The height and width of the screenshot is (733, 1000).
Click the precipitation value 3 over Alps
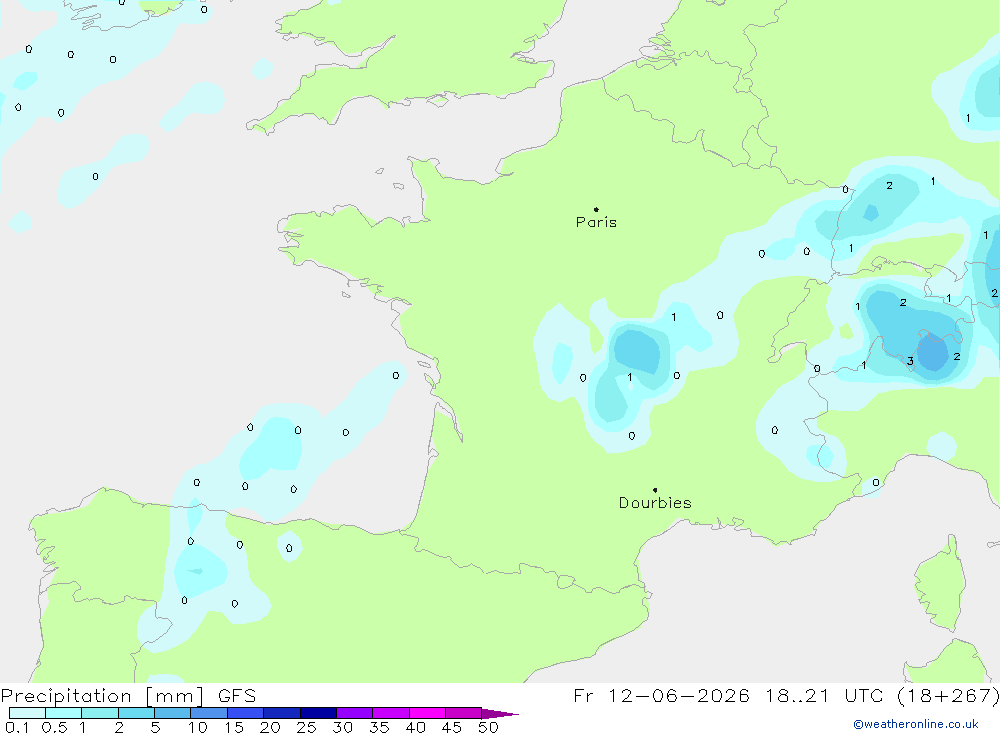(910, 361)
